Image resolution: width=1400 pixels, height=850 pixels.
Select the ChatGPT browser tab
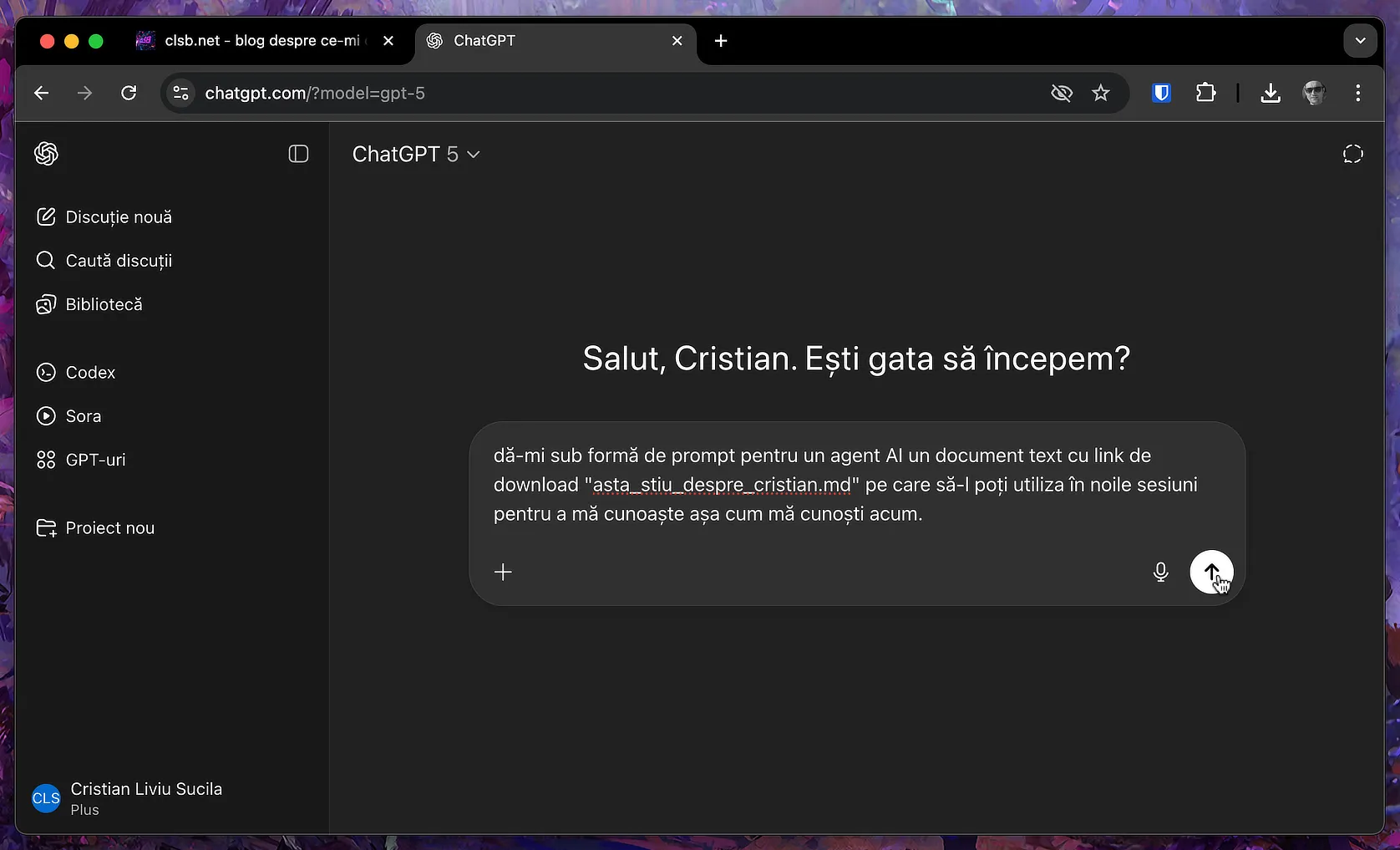tap(555, 41)
